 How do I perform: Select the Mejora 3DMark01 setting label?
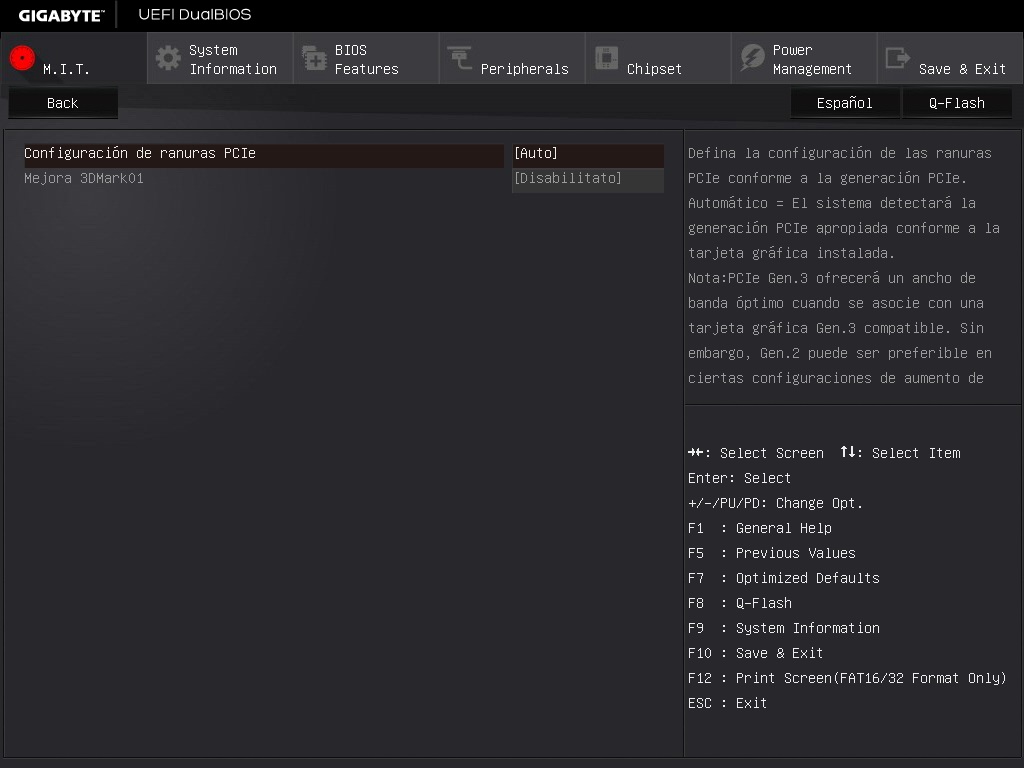click(84, 179)
